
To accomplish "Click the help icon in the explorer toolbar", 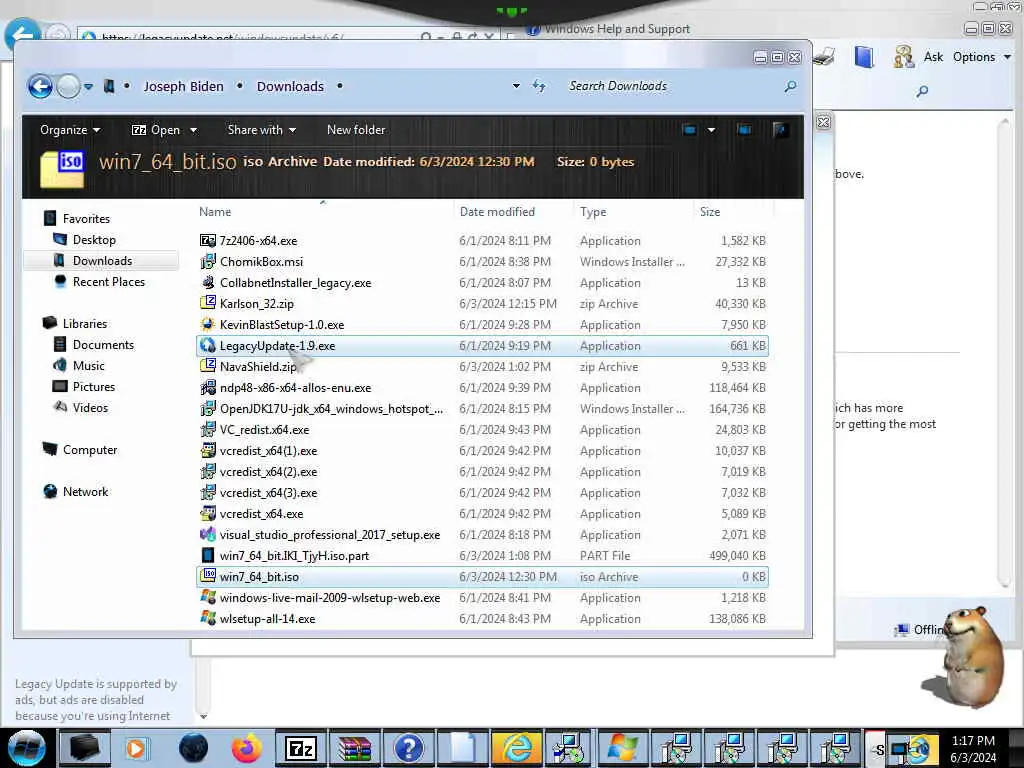I will tap(779, 129).
